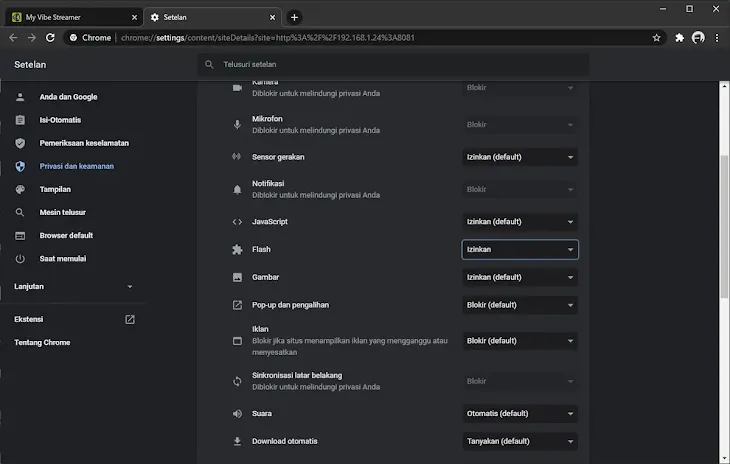Click the bookmark star icon
Image resolution: width=730 pixels, height=464 pixels.
[x=656, y=37]
